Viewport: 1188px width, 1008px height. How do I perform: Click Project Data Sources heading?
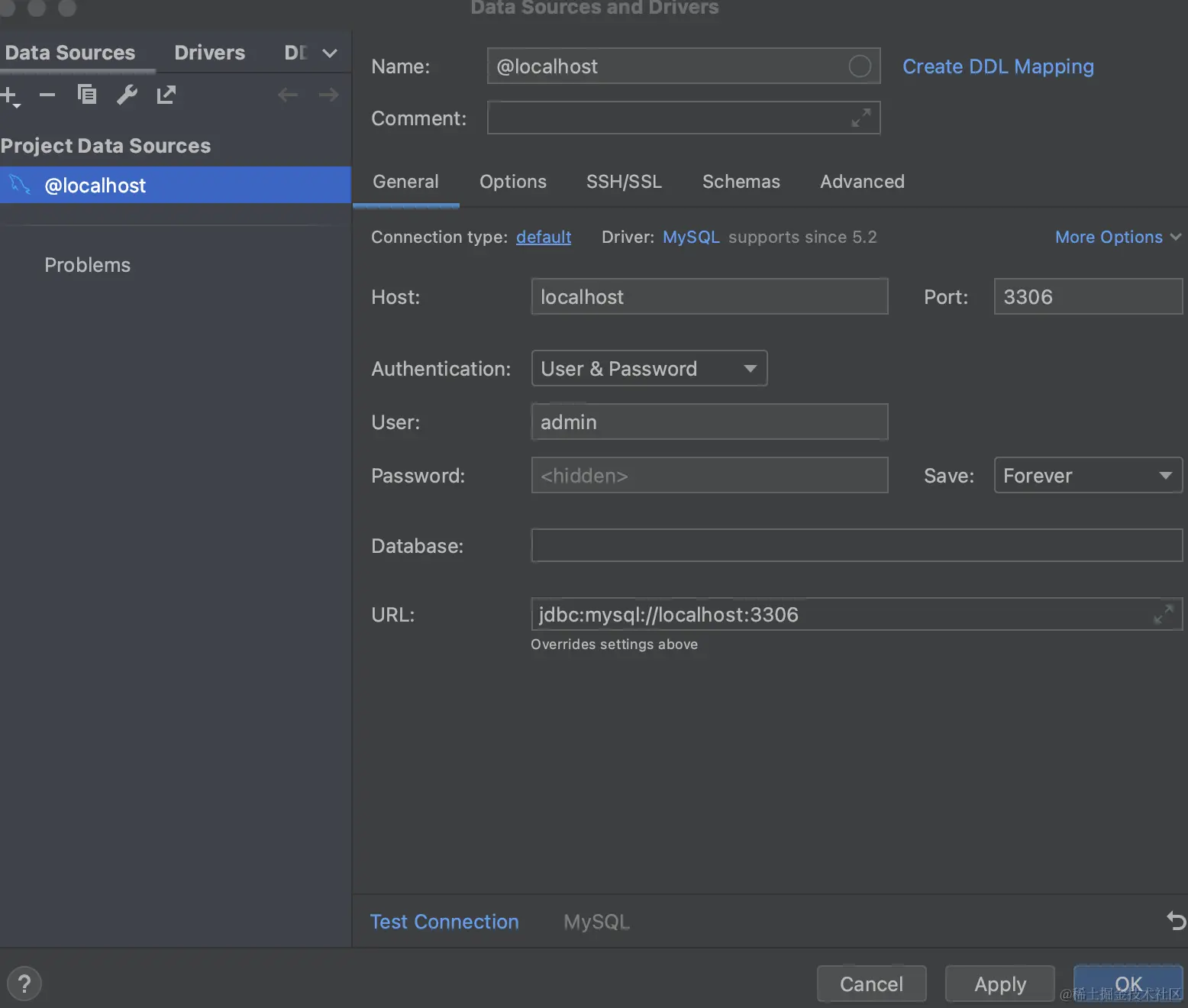click(x=105, y=146)
